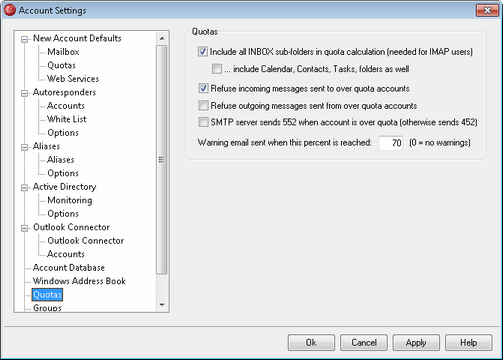Viewport: 503px width, 360px height.
Task: Select Accounts under Outlook Connector
Action: [66, 254]
